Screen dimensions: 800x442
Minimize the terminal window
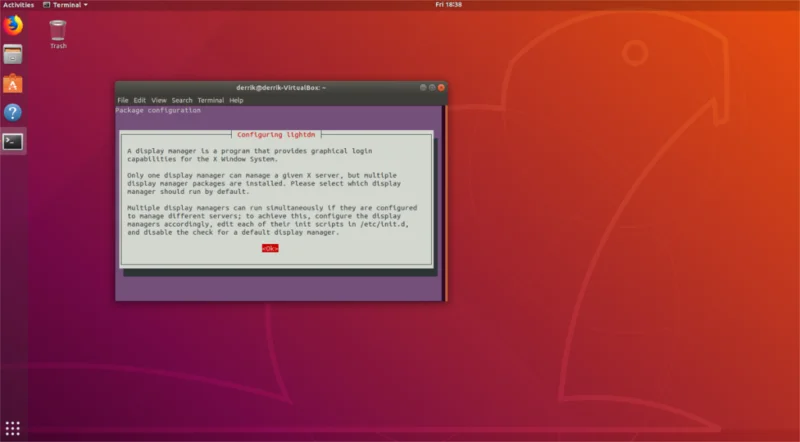(x=423, y=87)
